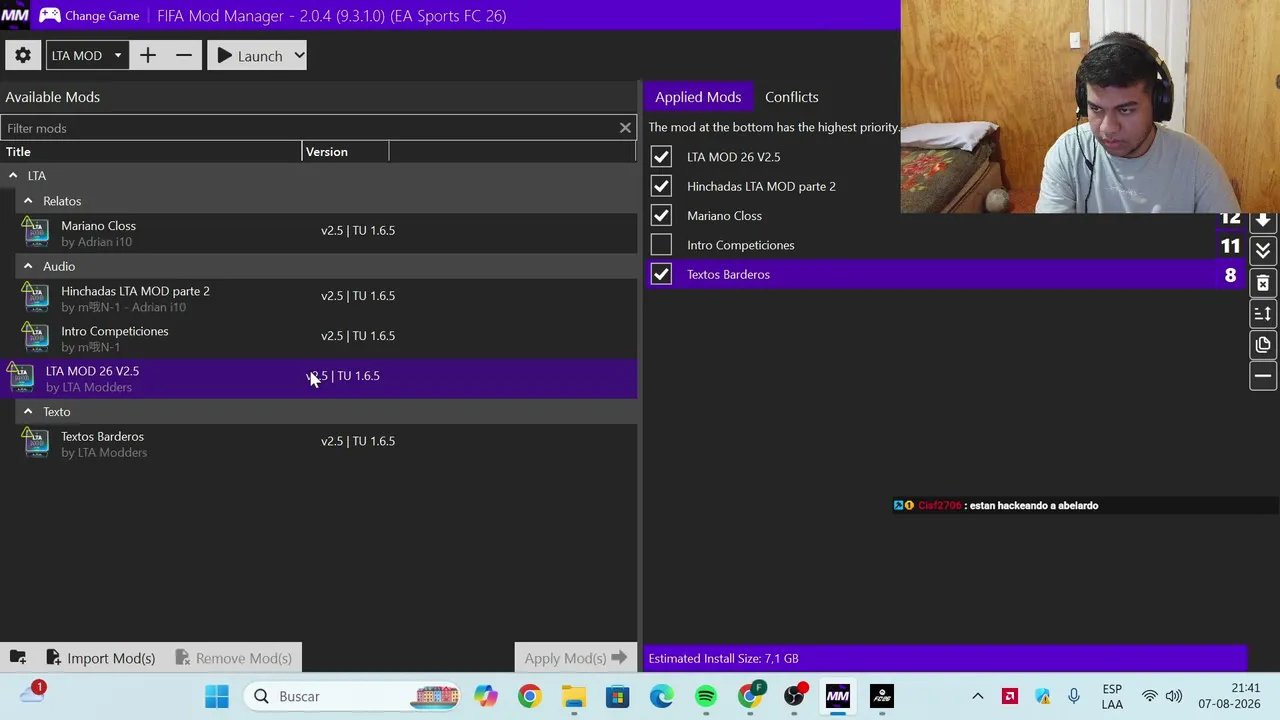
Task: Select Mariano Closs title in Available Mods
Action: coord(98,226)
